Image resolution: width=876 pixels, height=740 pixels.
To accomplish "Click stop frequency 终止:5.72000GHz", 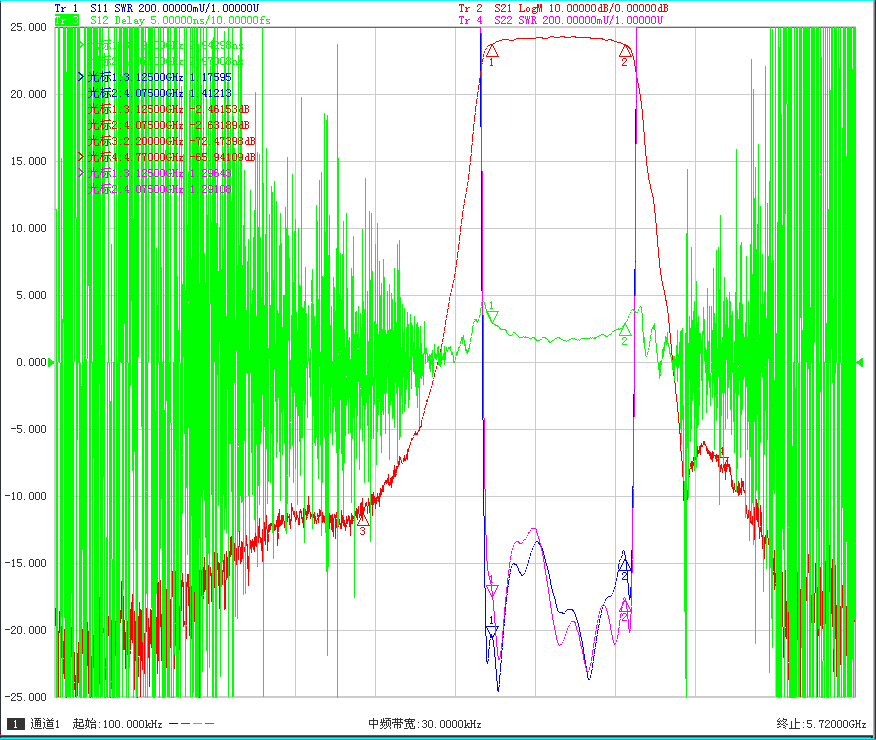I will tap(821, 724).
